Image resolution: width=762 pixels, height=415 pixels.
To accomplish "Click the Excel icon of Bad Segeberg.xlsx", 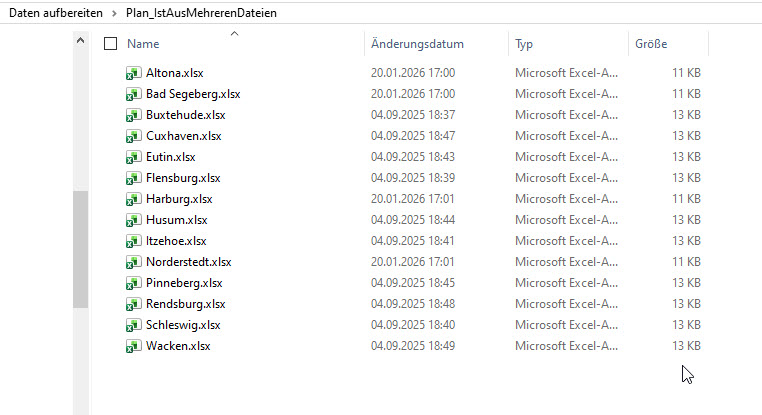I will pos(133,94).
